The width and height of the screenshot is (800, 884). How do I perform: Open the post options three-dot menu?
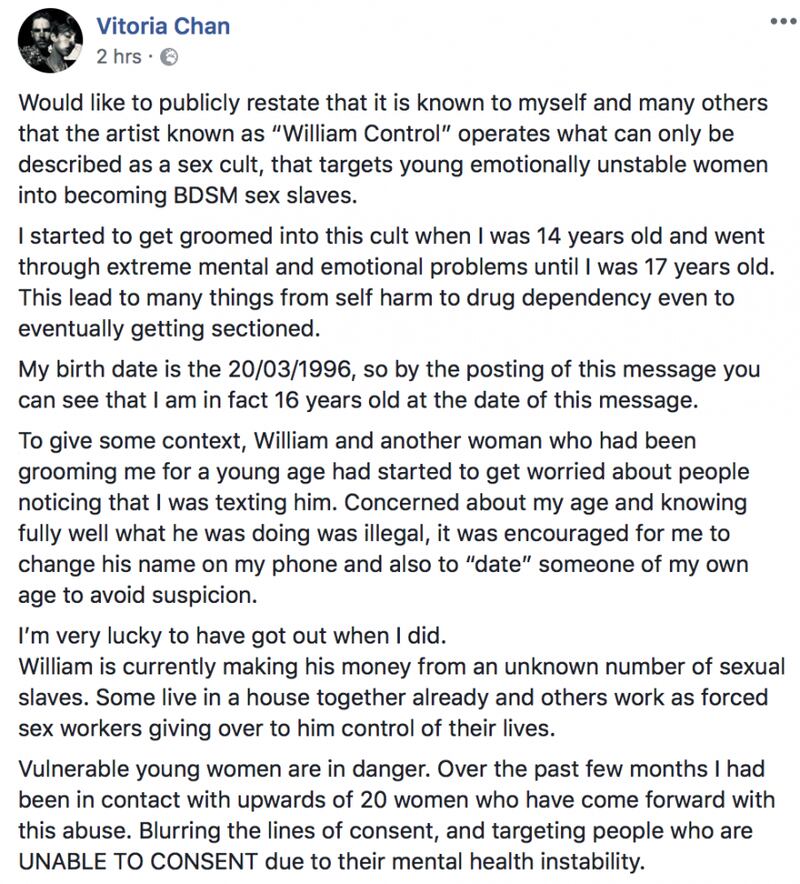click(783, 22)
